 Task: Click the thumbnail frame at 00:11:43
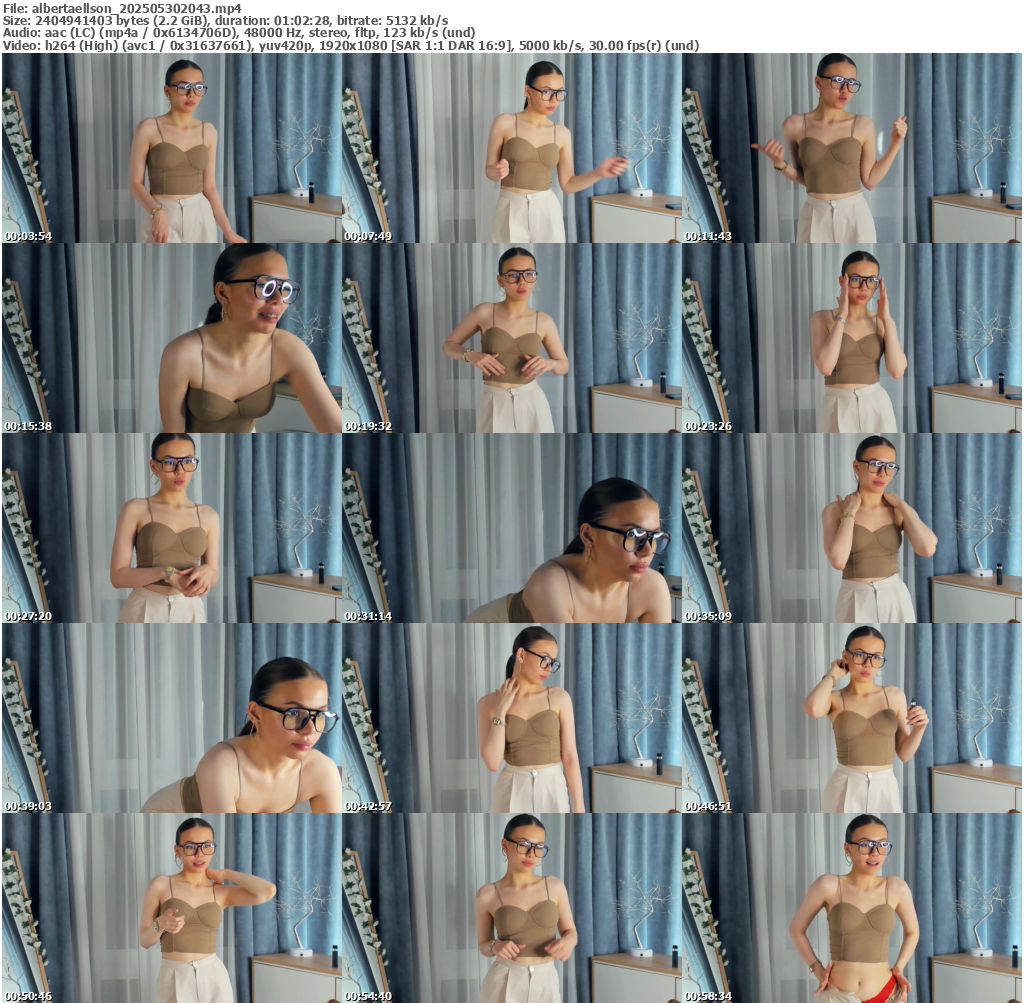coord(852,148)
